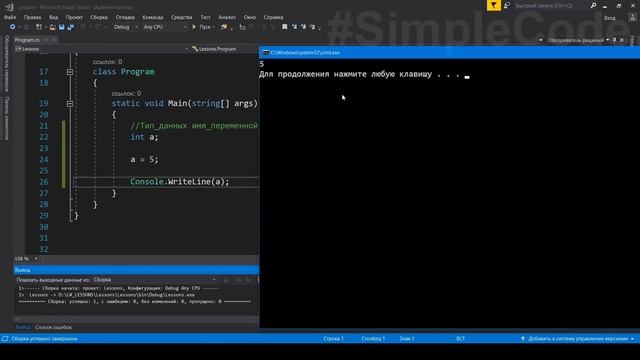Click the build succeeded status bar message
640x360 pixels.
(x=44, y=339)
